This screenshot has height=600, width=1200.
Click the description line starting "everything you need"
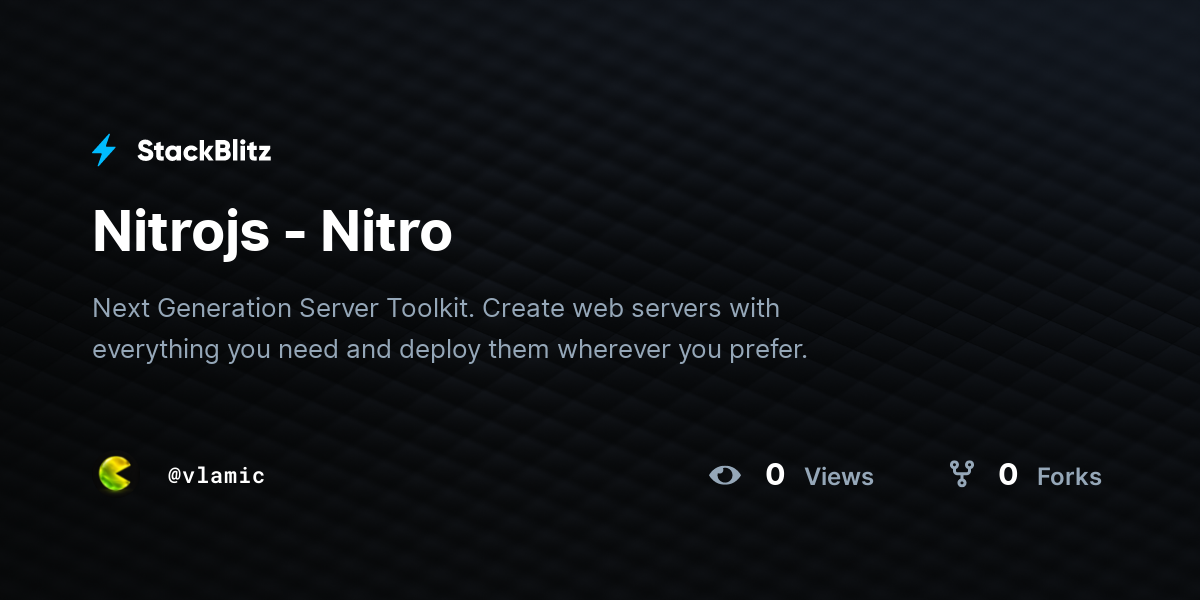coord(450,350)
